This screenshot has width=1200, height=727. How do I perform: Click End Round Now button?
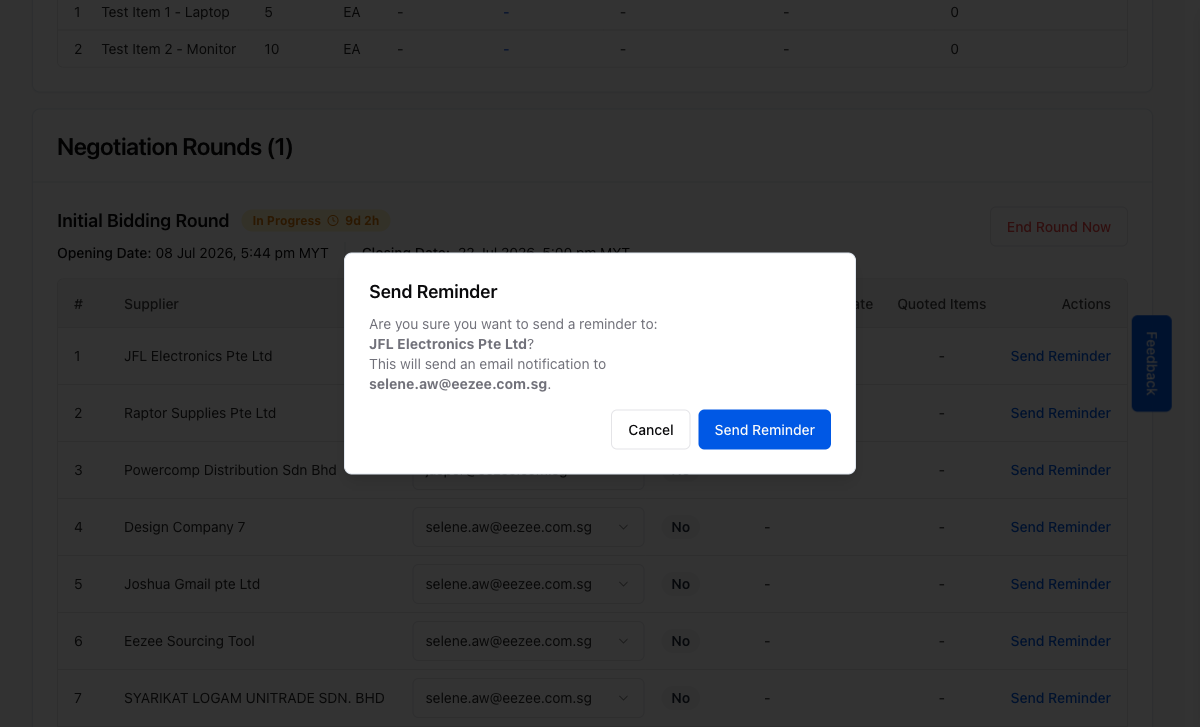tap(1058, 227)
